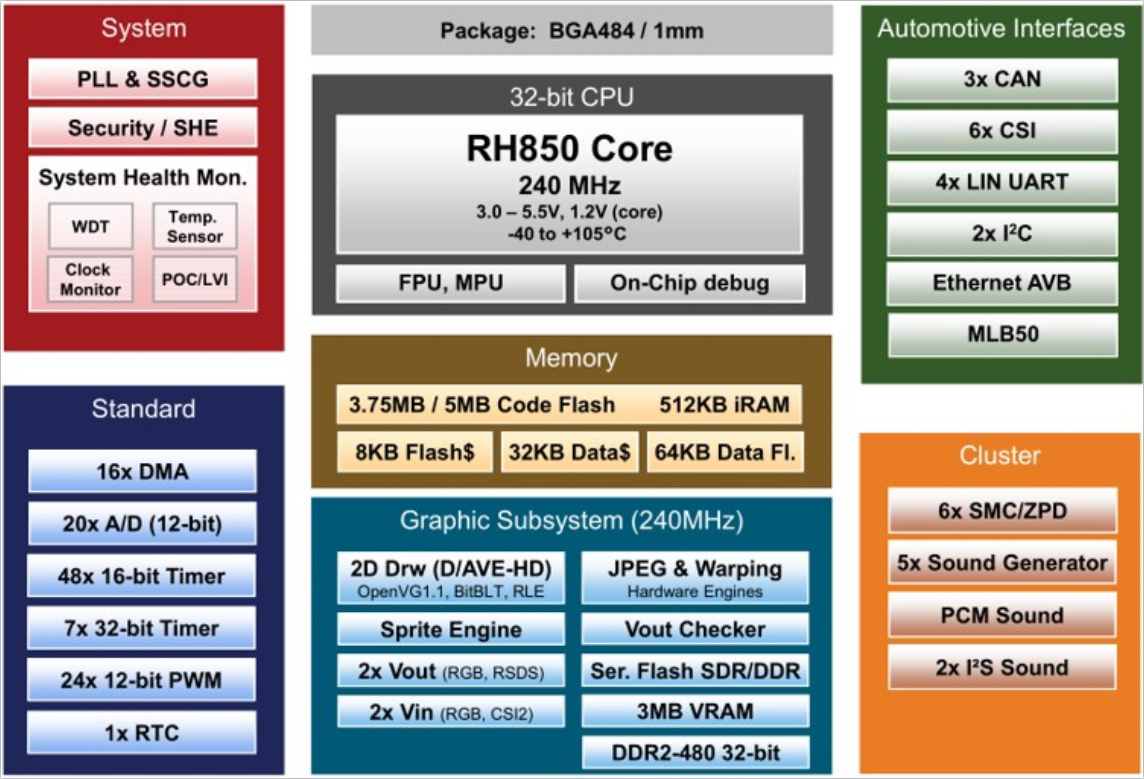Click the 2x I2S Sound block
Image resolution: width=1144 pixels, height=779 pixels.
1002,667
